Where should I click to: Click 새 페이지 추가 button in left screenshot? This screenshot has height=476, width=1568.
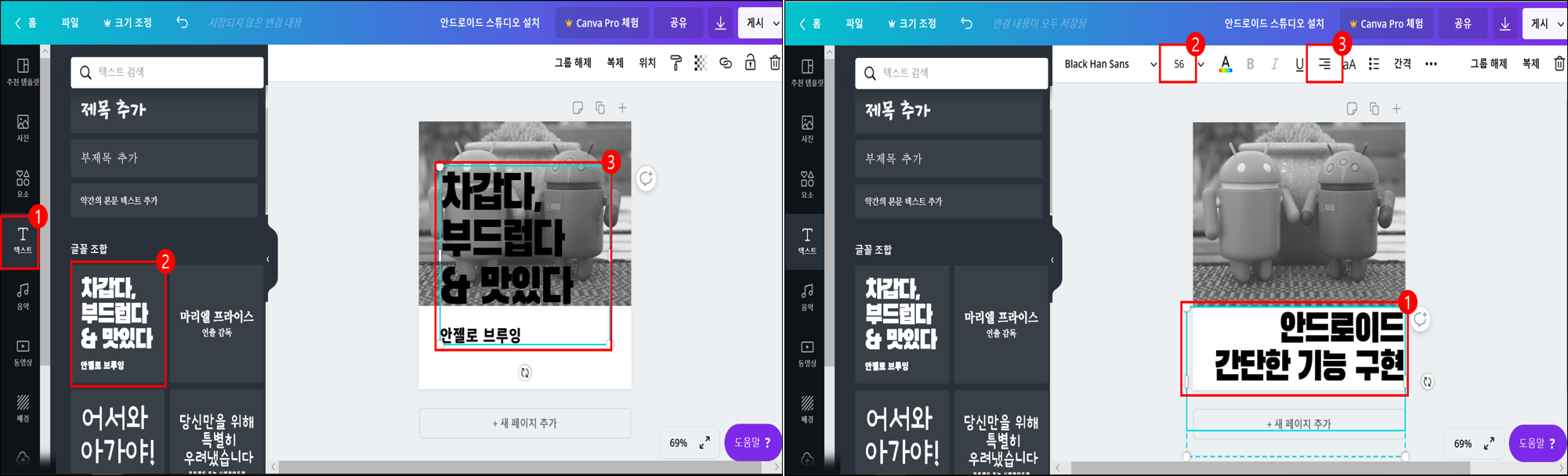[525, 423]
